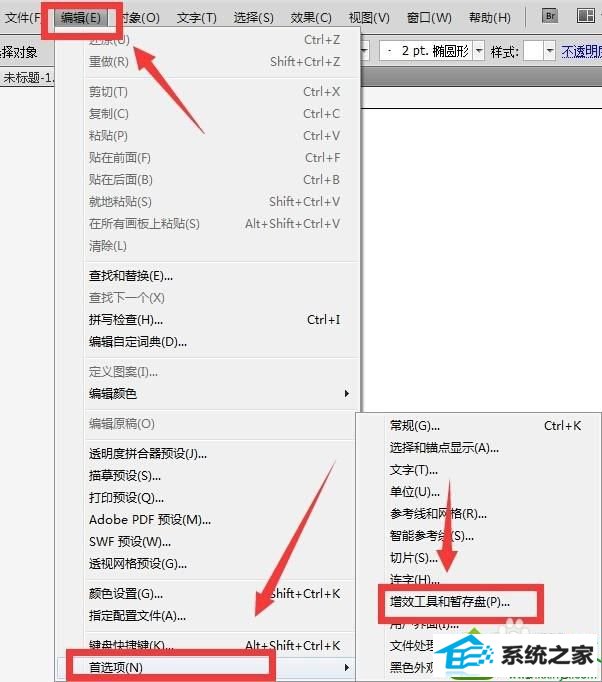Image resolution: width=602 pixels, height=682 pixels.
Task: Open Adobe Bridge via the Br icon
Action: click(x=549, y=17)
